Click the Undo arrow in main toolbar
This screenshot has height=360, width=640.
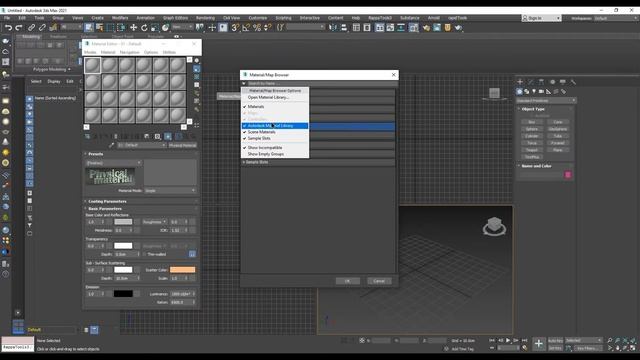coord(8,28)
